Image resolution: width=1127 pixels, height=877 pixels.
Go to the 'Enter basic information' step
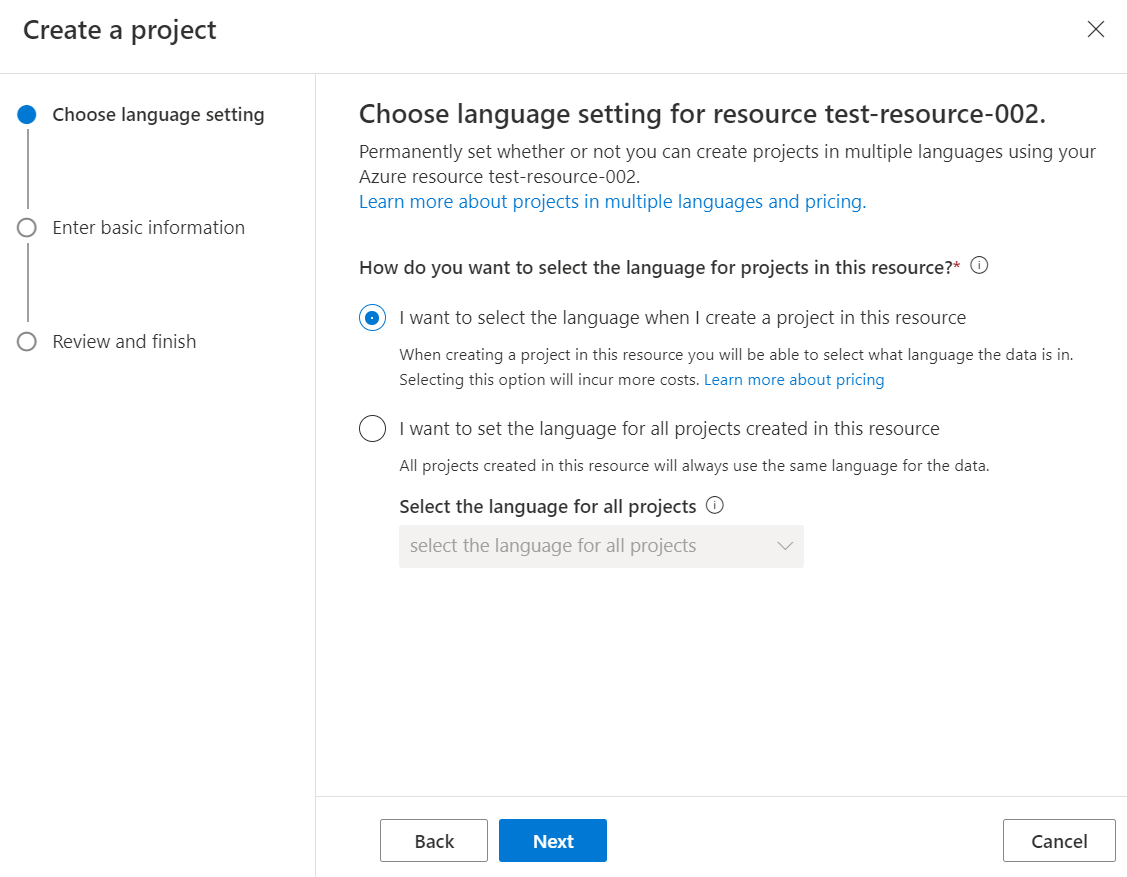coord(148,227)
